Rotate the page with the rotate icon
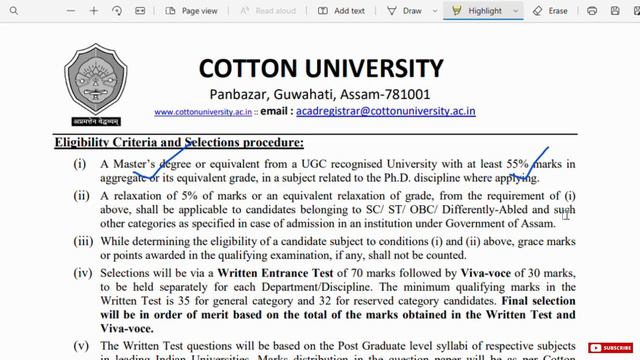 pyautogui.click(x=117, y=11)
